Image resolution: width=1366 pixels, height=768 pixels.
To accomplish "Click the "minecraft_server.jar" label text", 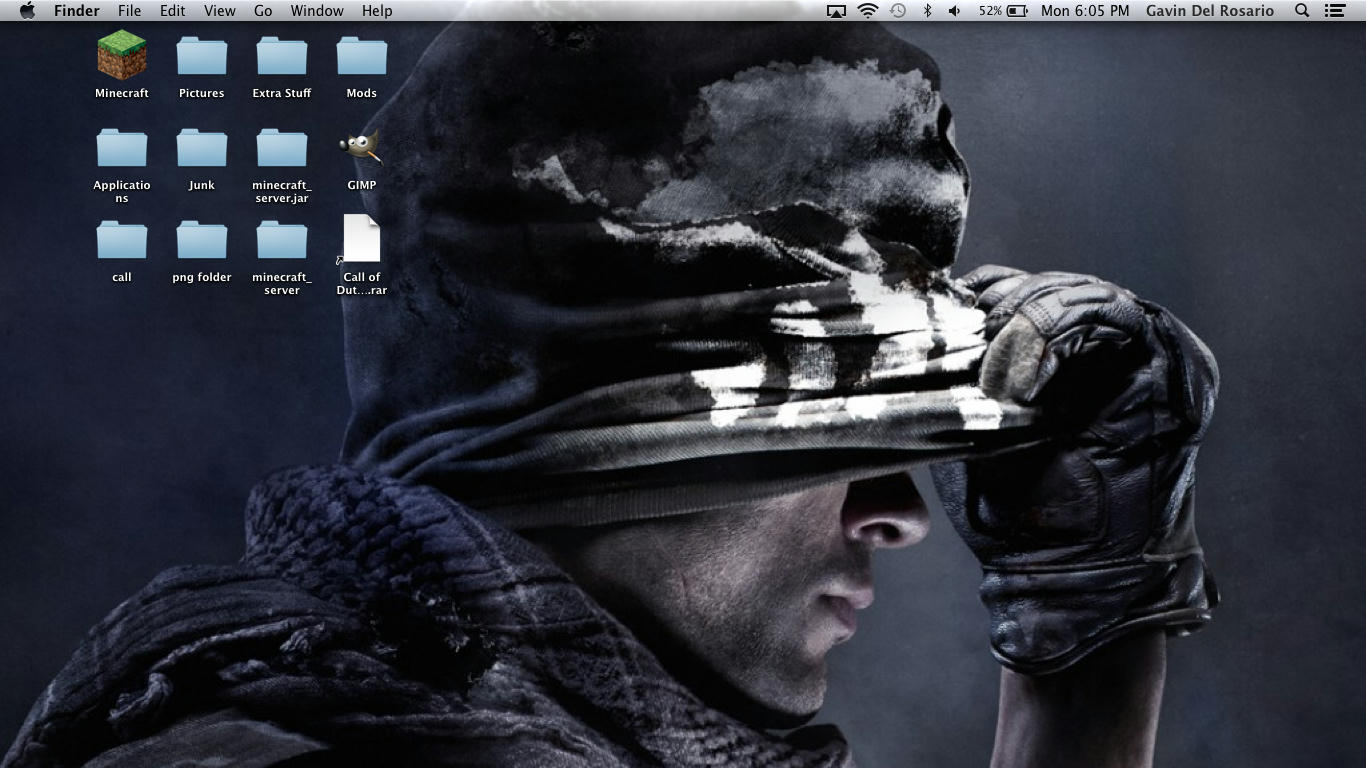I will pyautogui.click(x=282, y=192).
